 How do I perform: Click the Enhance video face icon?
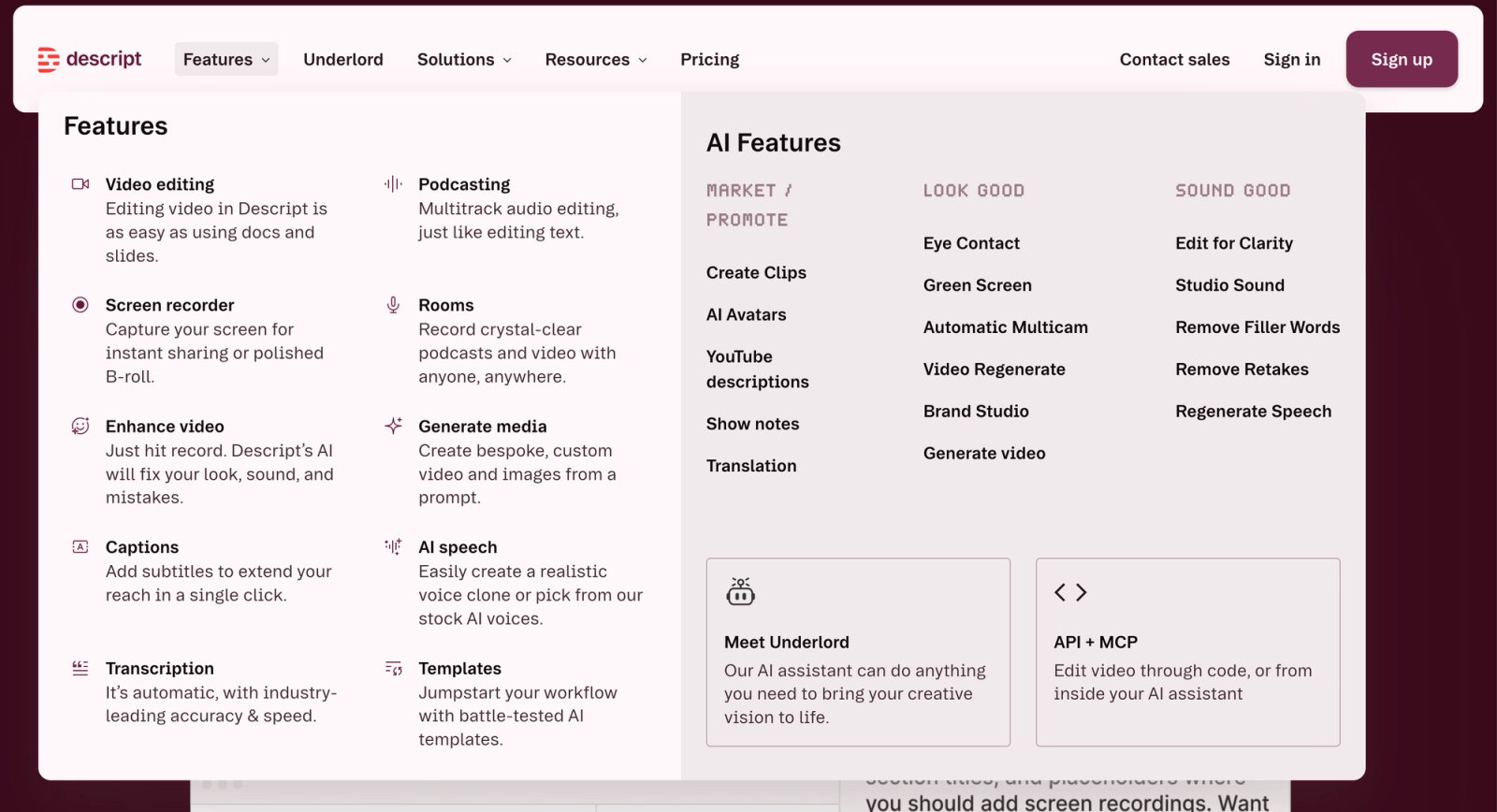[80, 426]
